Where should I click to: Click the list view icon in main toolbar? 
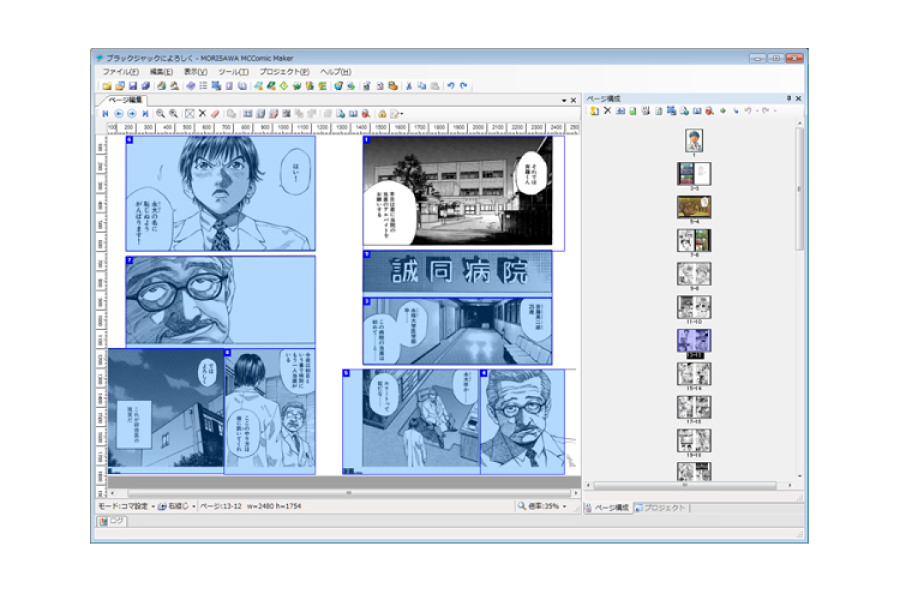tap(203, 86)
